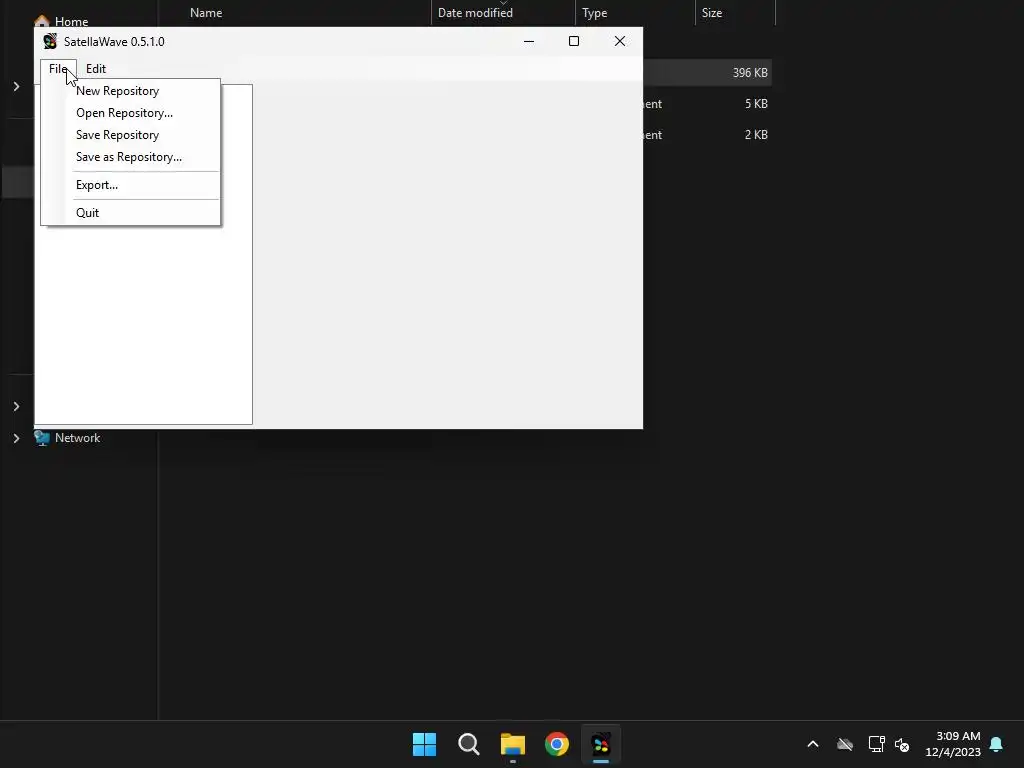Open the File menu in SatellaWave
The height and width of the screenshot is (768, 1024).
pos(58,69)
